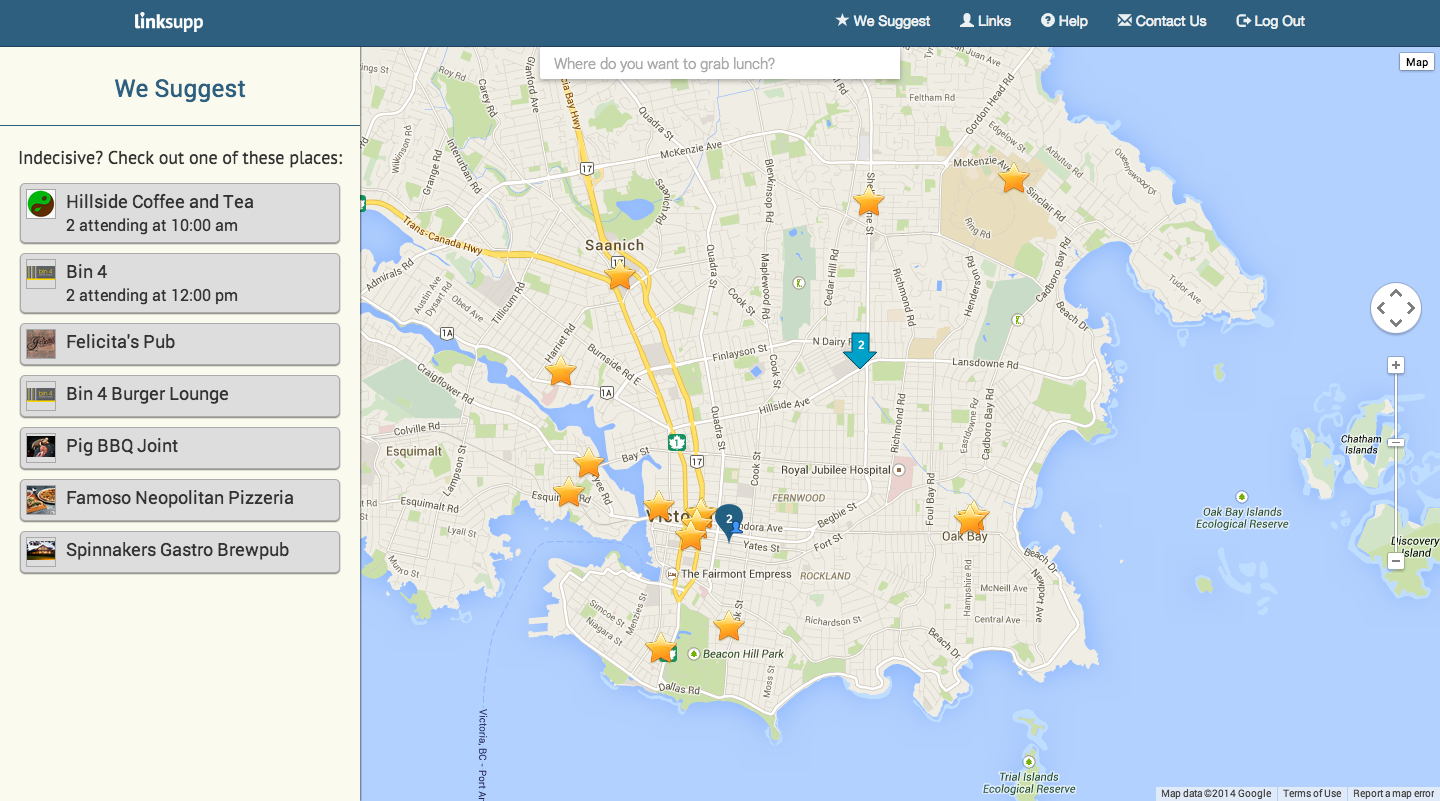Click the star marker at Oak Bay
Image resolution: width=1440 pixels, height=801 pixels.
(971, 519)
